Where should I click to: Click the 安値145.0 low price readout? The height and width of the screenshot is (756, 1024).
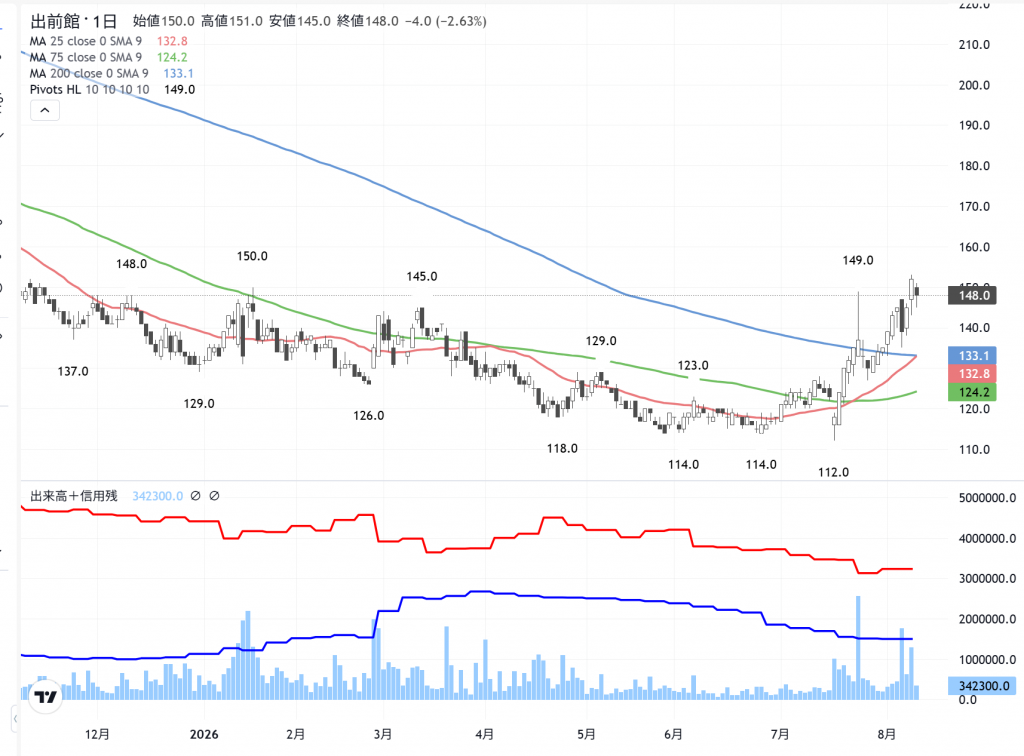[x=300, y=22]
